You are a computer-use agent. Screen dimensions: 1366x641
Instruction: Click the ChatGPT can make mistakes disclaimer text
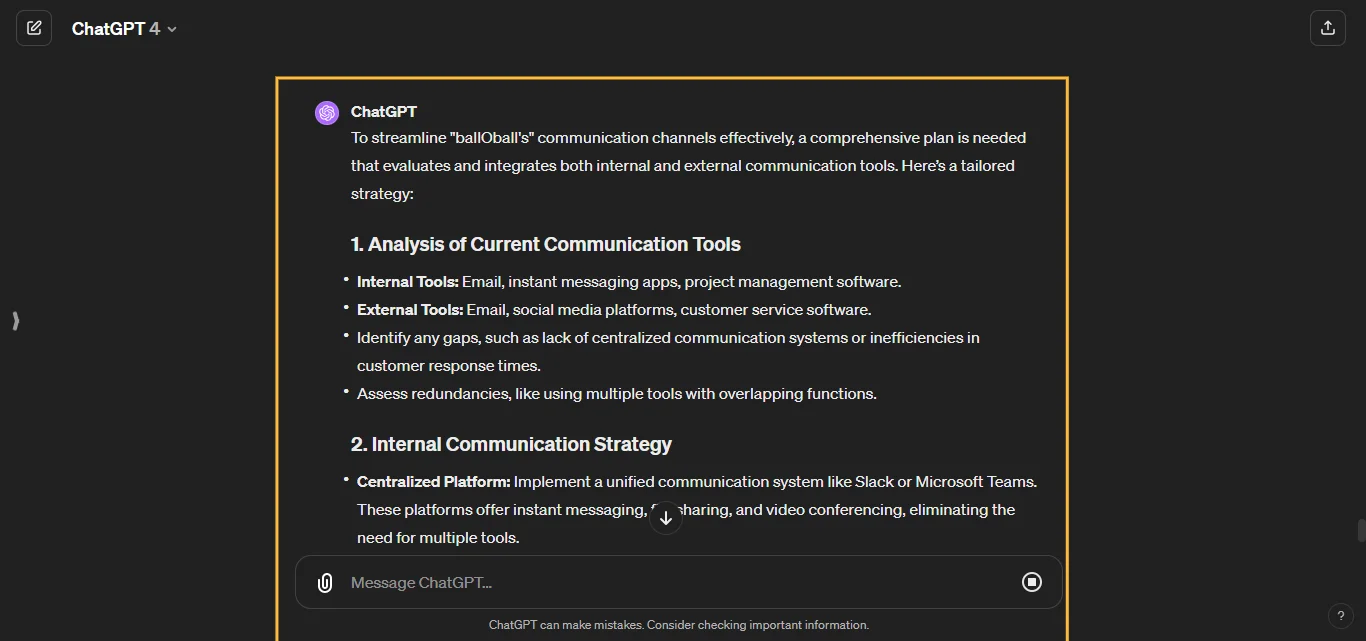coord(679,624)
